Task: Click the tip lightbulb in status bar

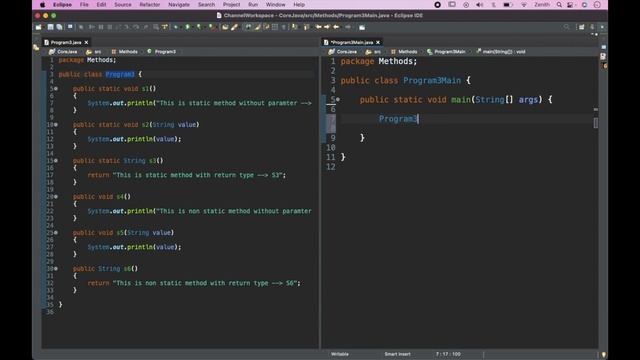Action: (x=604, y=355)
